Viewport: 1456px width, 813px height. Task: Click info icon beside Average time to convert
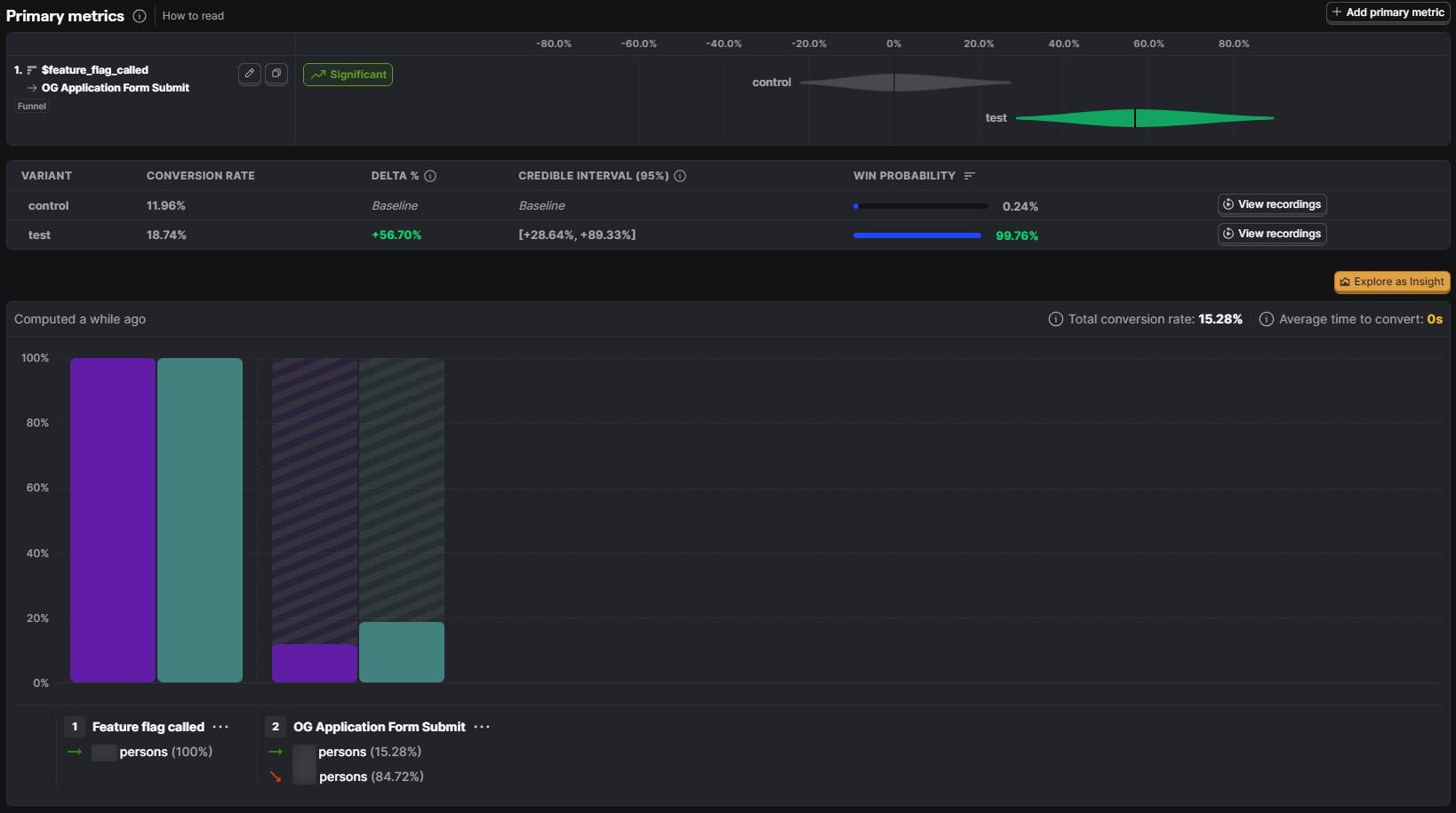1267,319
